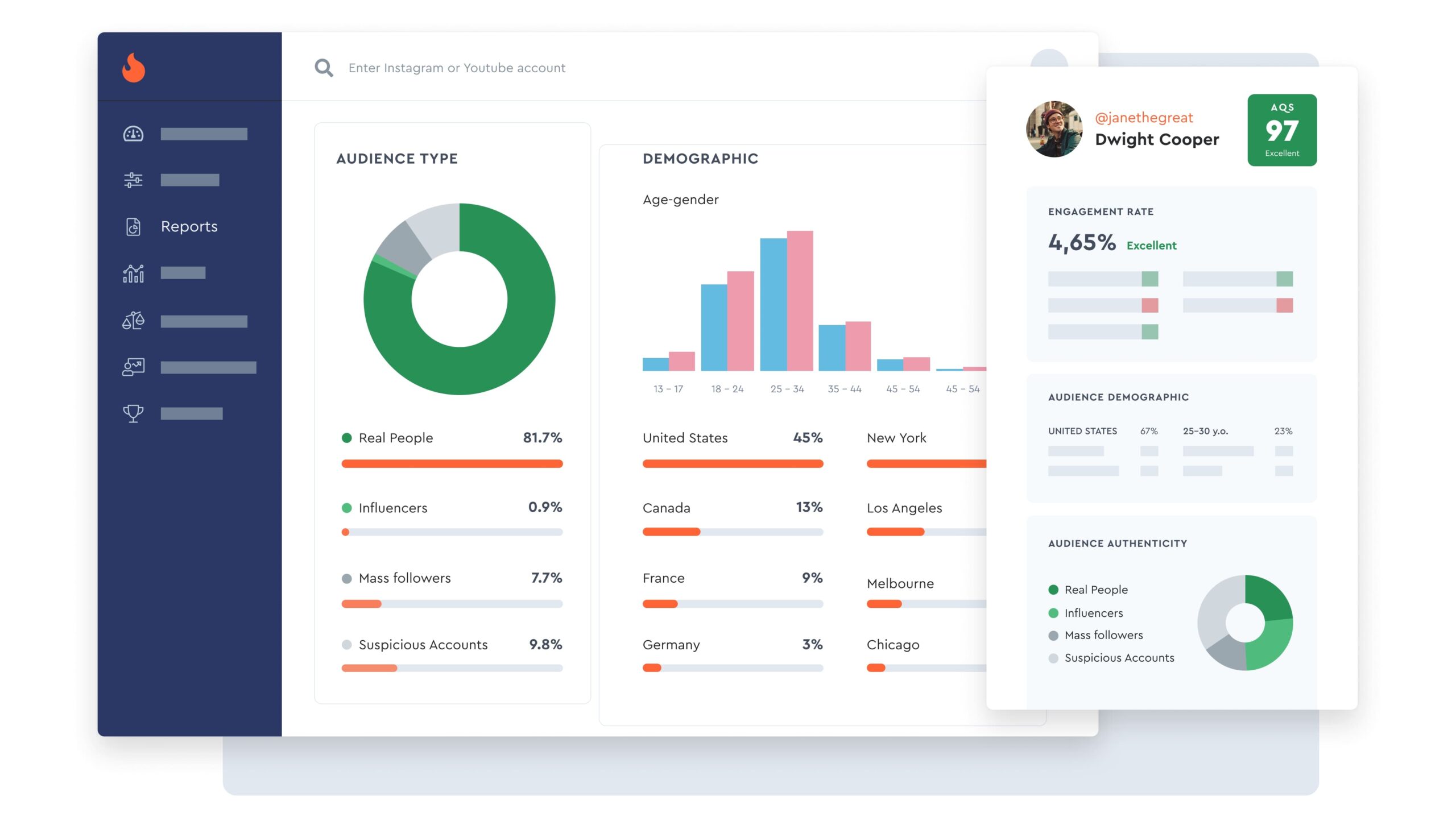
Task: Click the Real People 81.7% progress bar
Action: point(452,464)
